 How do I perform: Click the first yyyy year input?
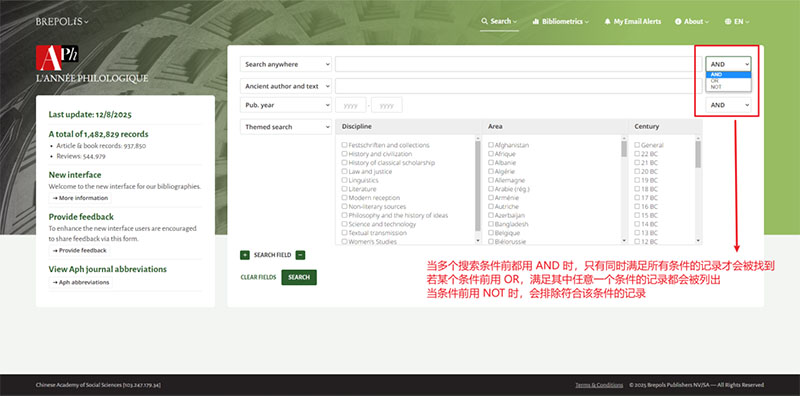pos(351,105)
